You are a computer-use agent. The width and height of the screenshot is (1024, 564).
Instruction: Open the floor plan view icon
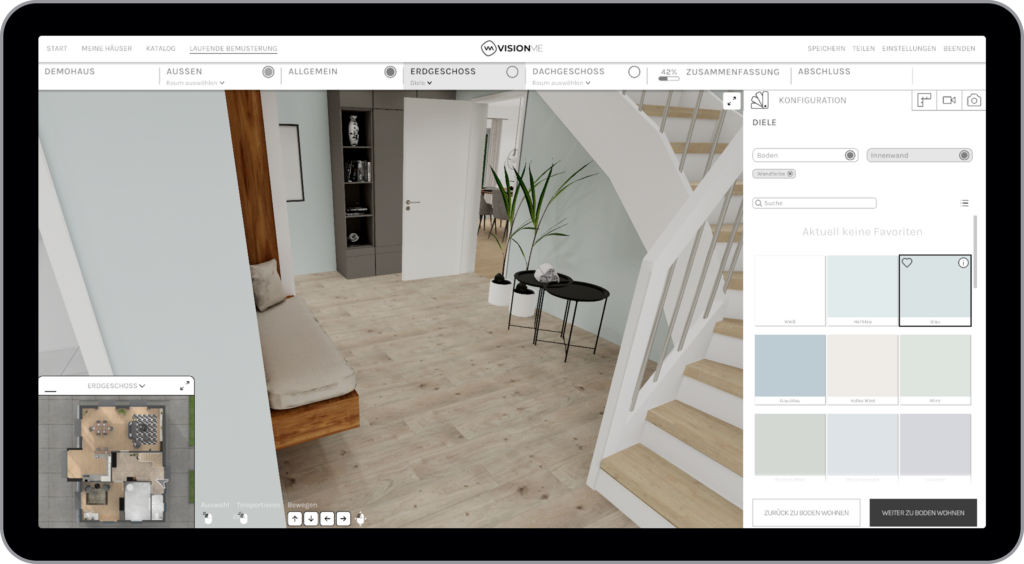point(925,100)
